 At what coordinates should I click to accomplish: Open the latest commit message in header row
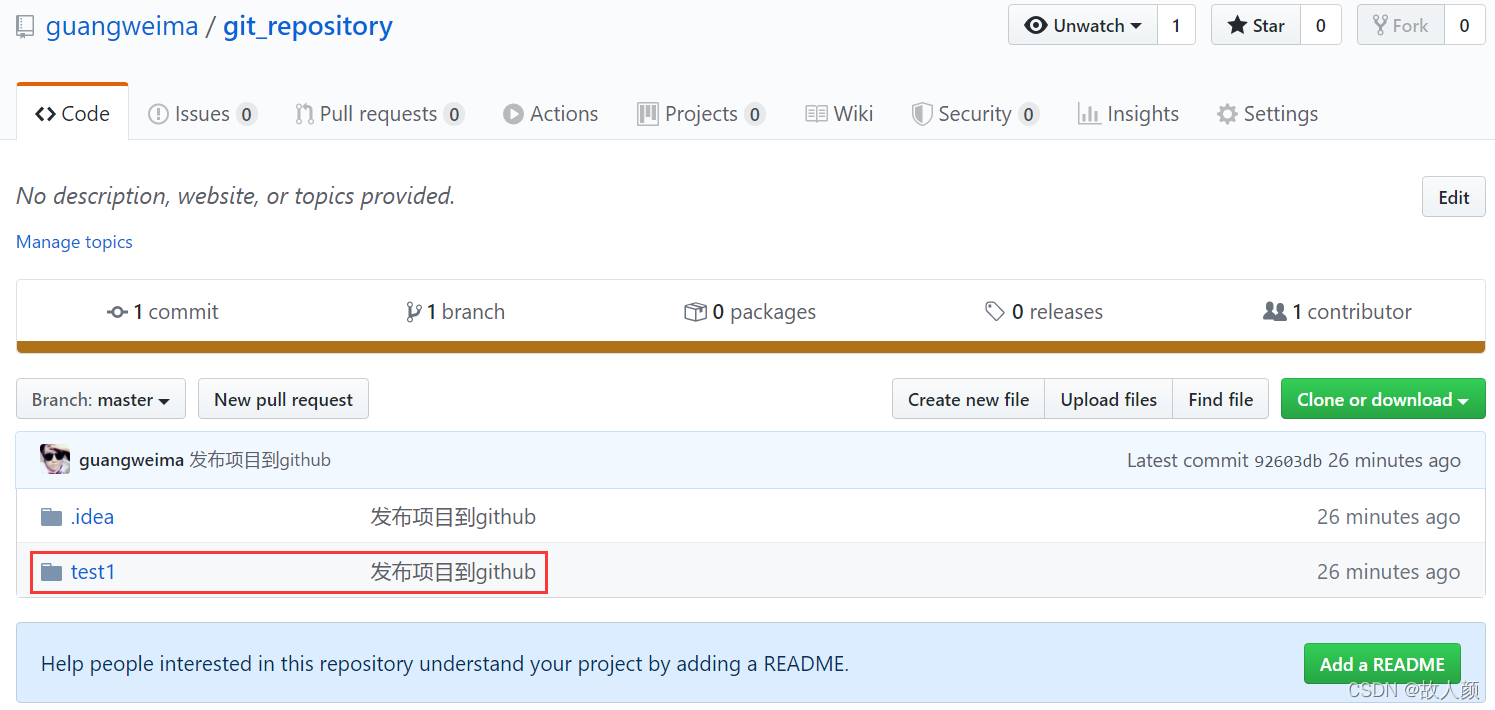(x=260, y=460)
